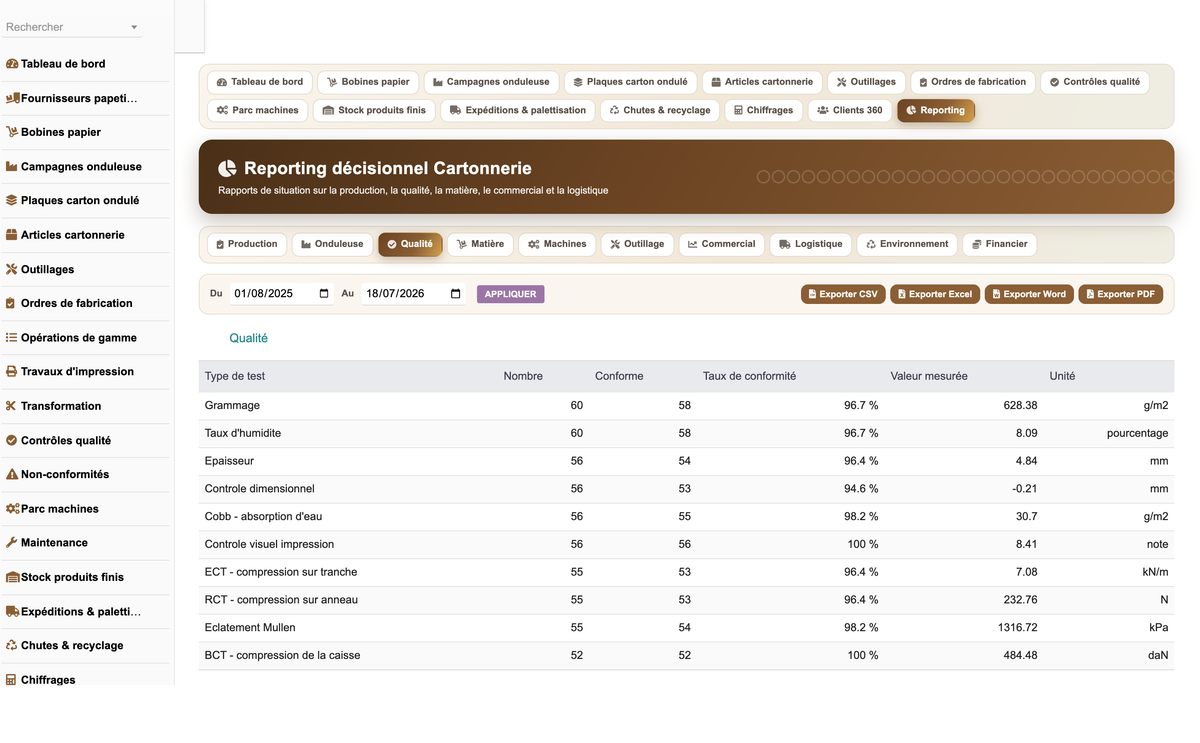
Task: Click the Transformation sidebar scissors icon
Action: click(12, 406)
